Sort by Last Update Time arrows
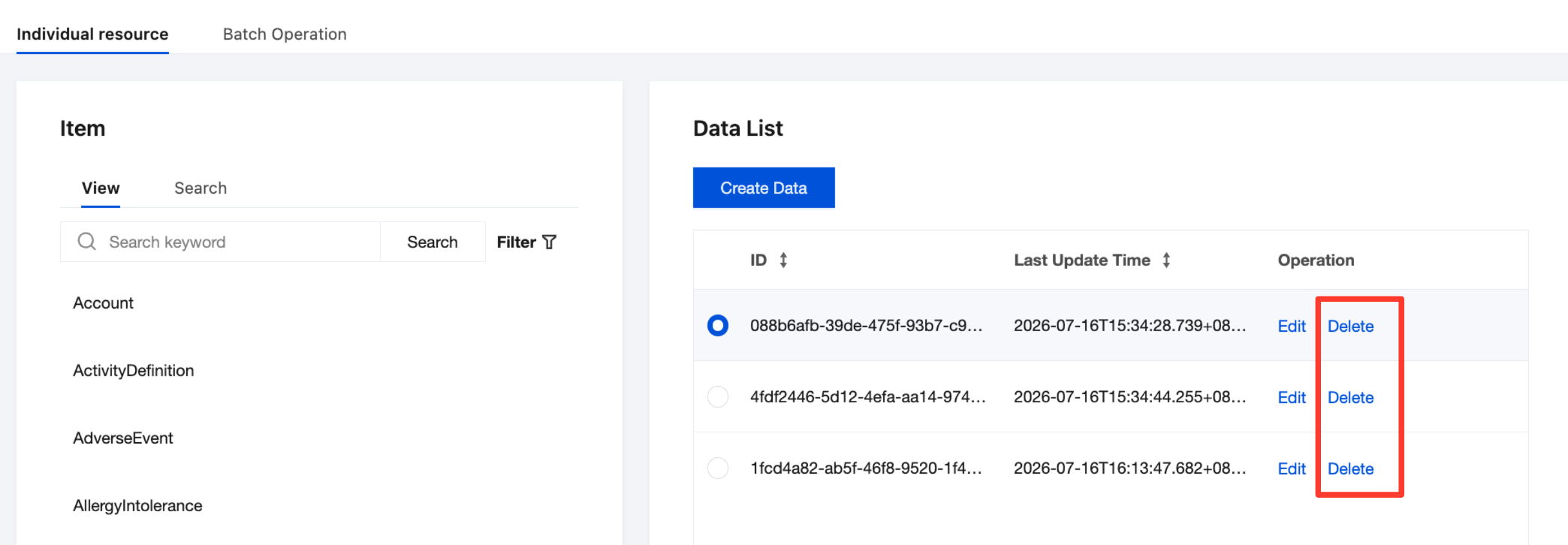Image resolution: width=1568 pixels, height=545 pixels. (1166, 260)
